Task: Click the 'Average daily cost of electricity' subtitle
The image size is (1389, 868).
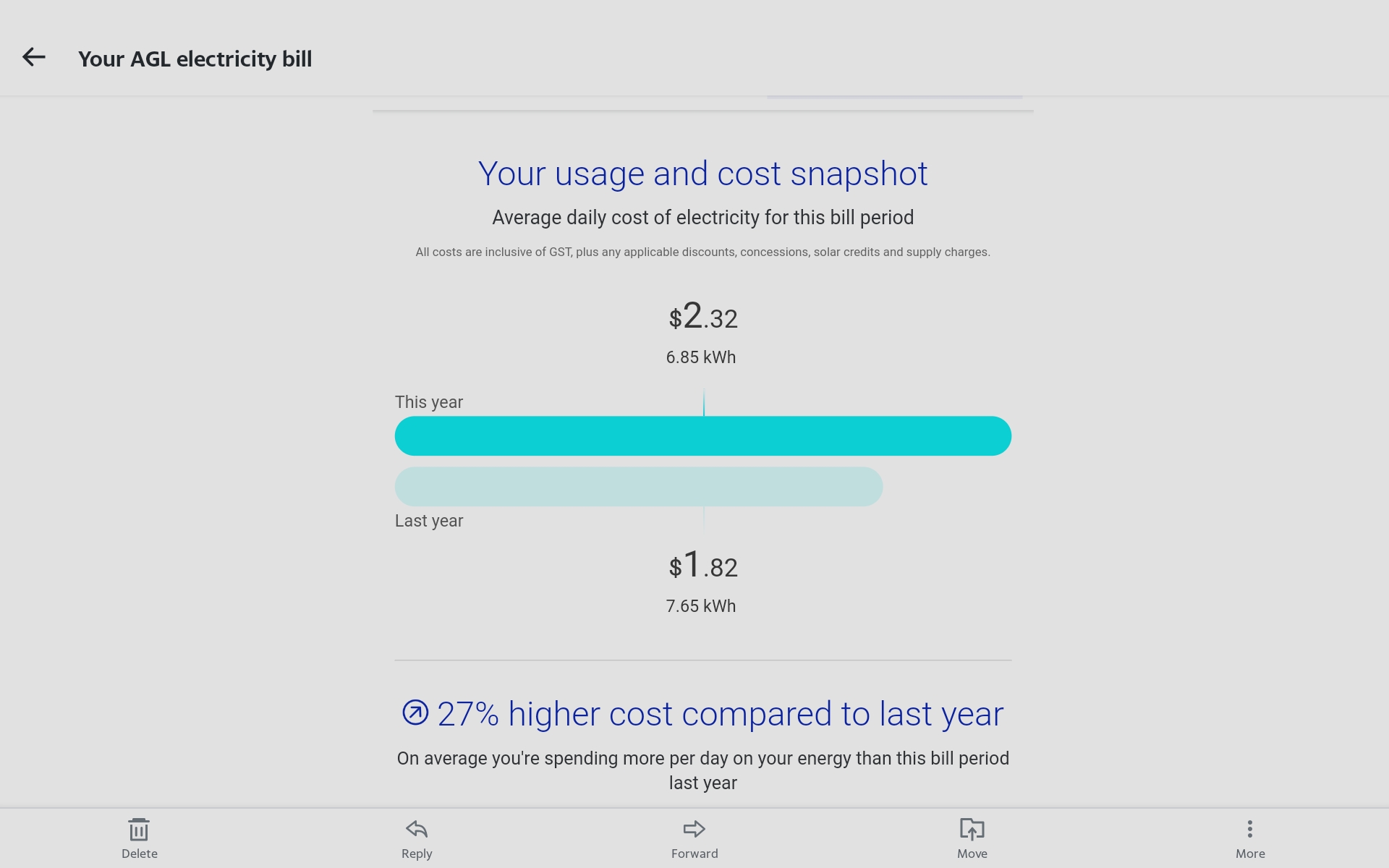Action: [x=703, y=218]
